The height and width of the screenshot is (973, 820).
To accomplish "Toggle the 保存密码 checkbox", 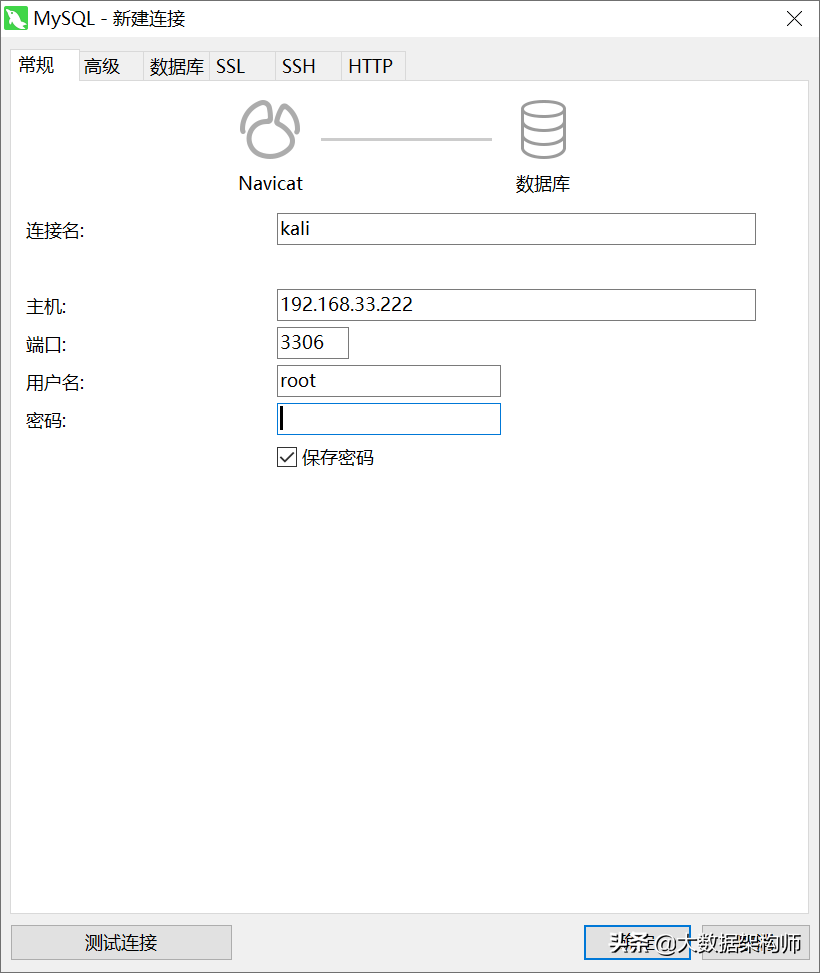I will tap(287, 457).
